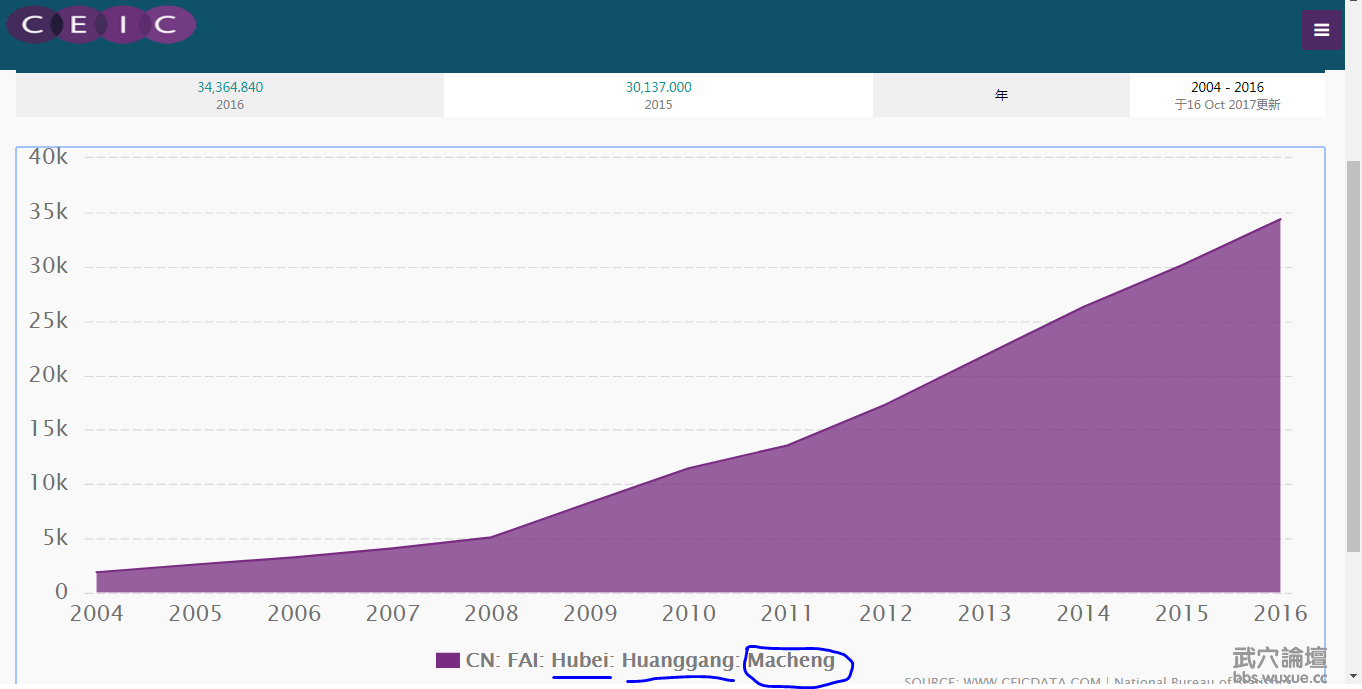Image resolution: width=1362 pixels, height=689 pixels.
Task: Click the purple legend color swatch
Action: (448, 660)
